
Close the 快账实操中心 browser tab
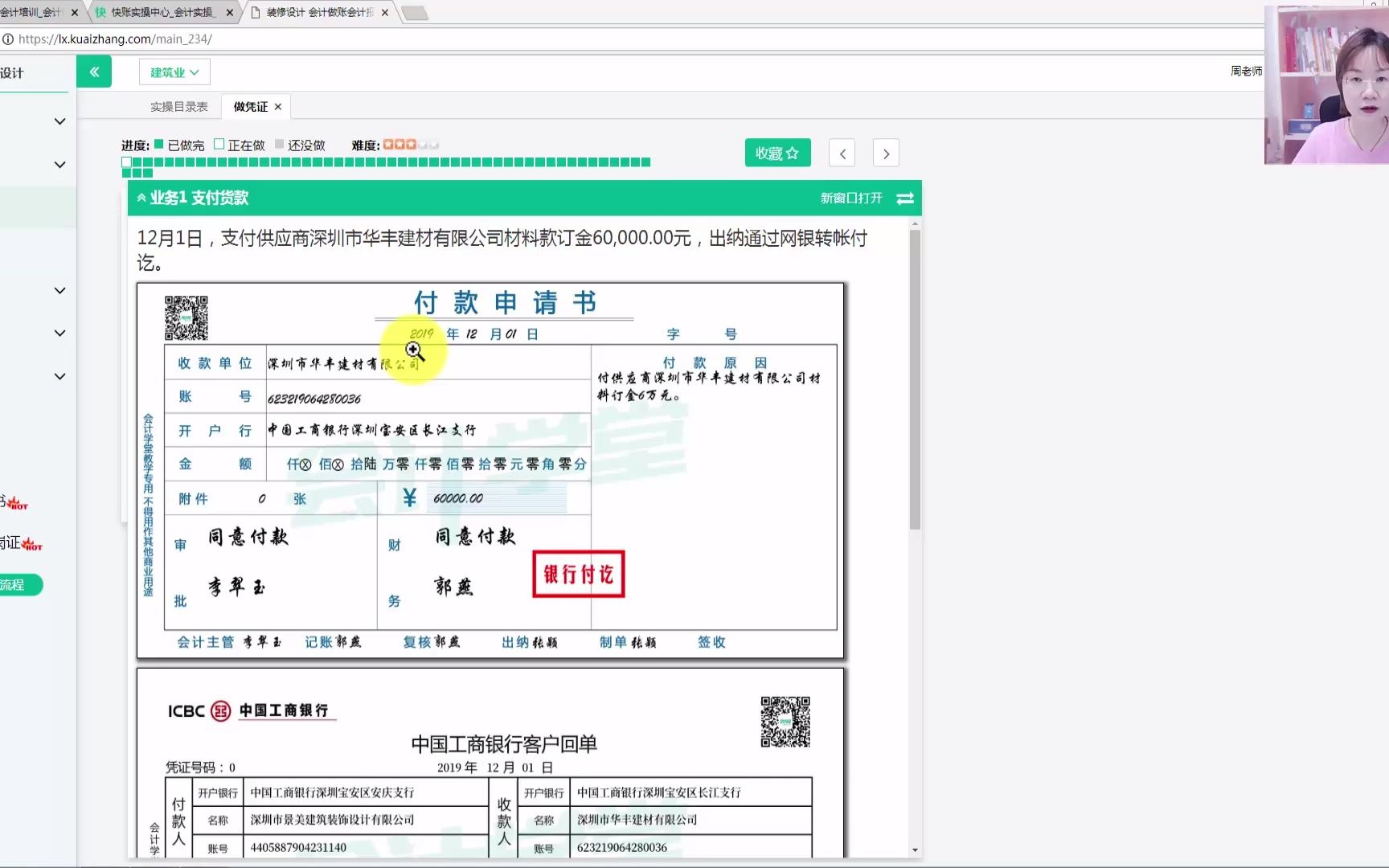(x=230, y=13)
